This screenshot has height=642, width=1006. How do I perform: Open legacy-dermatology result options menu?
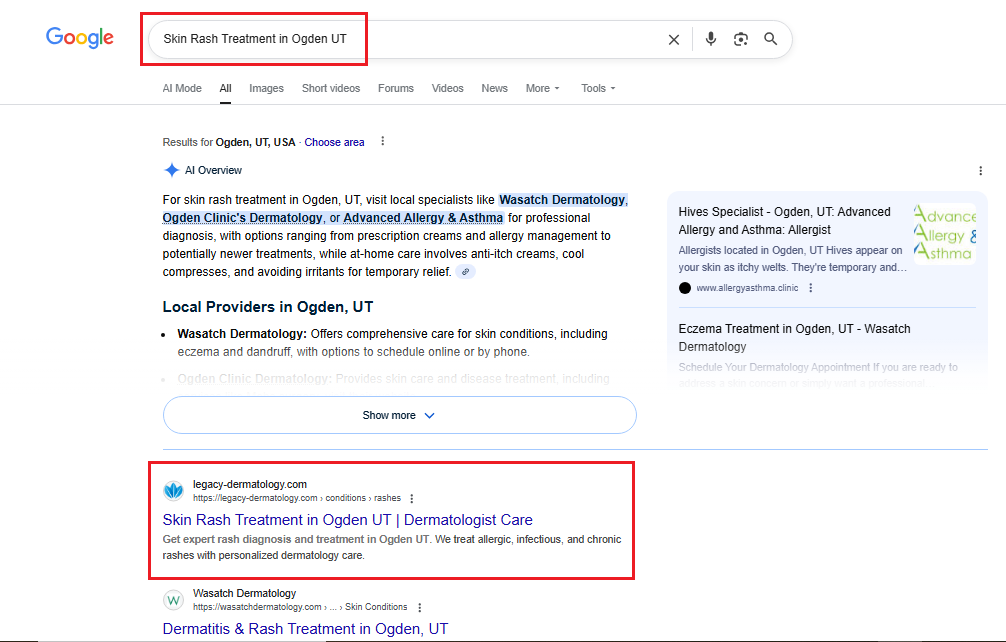(412, 498)
